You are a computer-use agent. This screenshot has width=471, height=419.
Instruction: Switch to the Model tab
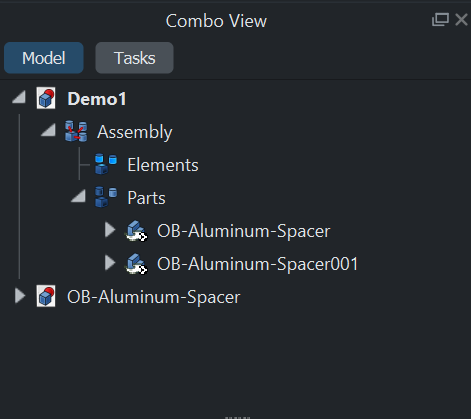44,58
